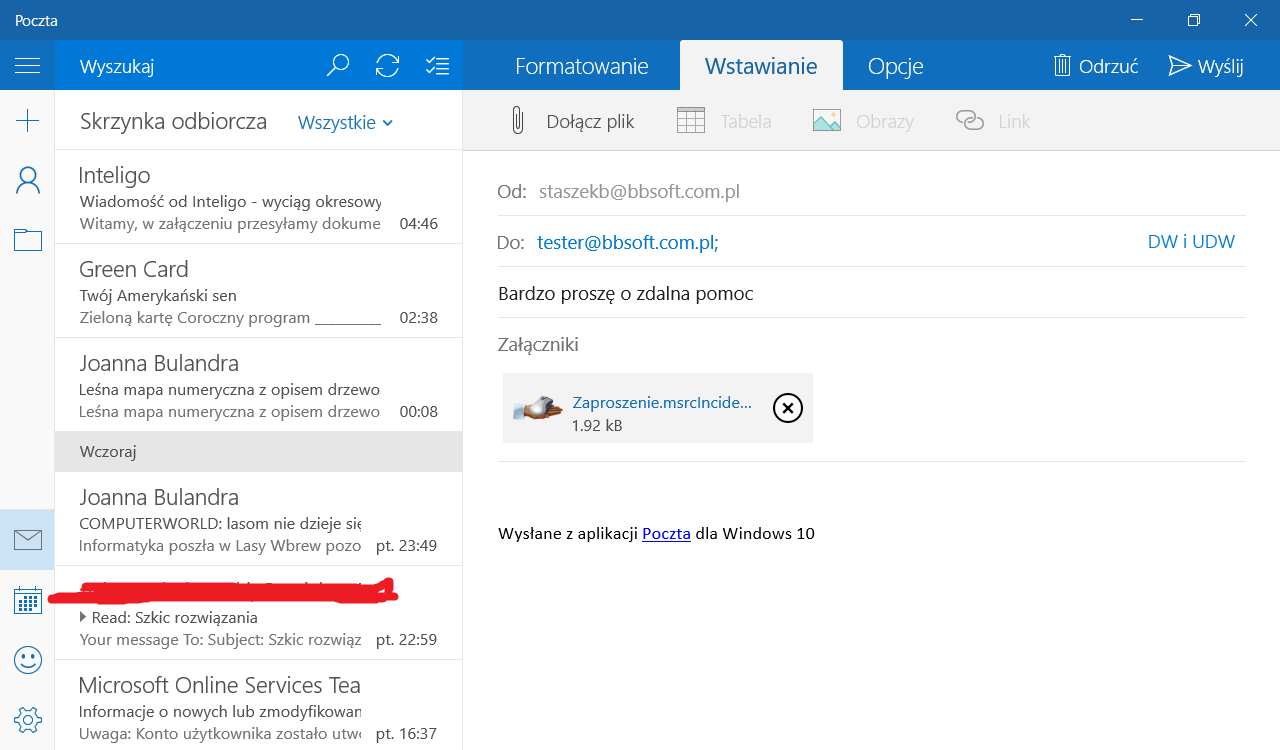
Task: Send feedback via smiley icon
Action: coord(27,660)
